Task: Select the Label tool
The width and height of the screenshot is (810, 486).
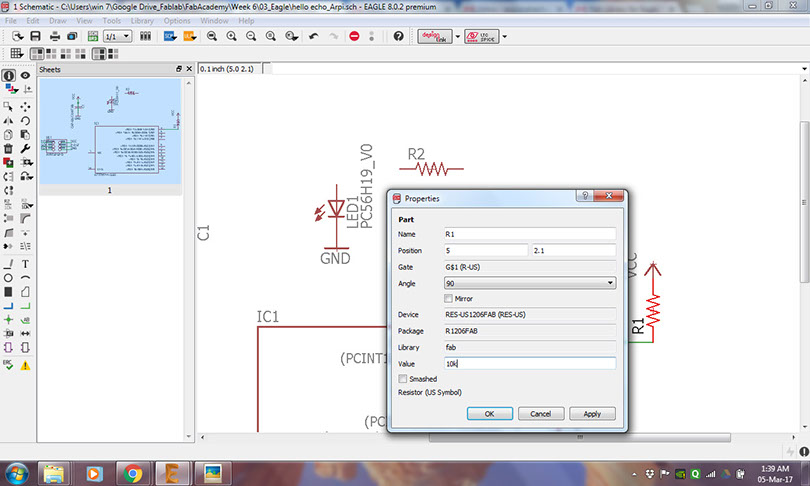Action: [25, 320]
